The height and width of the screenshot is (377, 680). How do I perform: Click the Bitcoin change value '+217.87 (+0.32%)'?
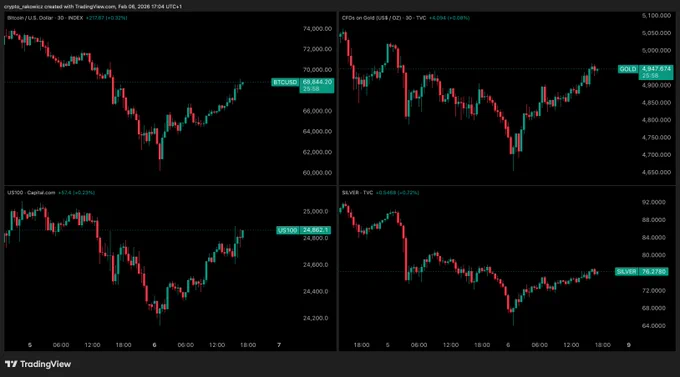click(106, 18)
